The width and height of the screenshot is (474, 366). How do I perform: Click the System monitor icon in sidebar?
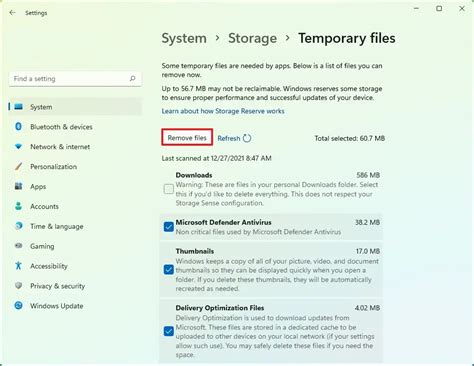[19, 107]
